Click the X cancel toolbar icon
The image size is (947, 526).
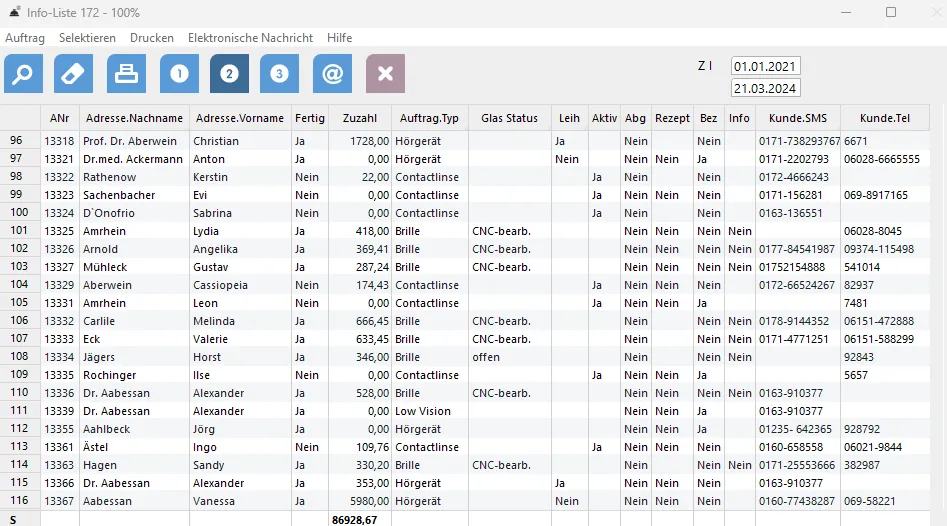coord(386,74)
